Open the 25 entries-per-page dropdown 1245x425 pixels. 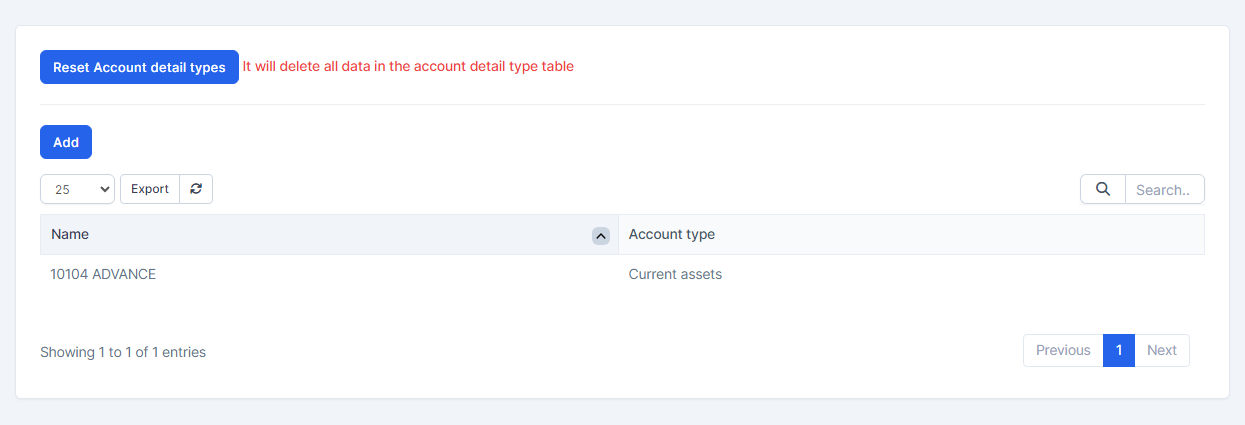point(77,189)
